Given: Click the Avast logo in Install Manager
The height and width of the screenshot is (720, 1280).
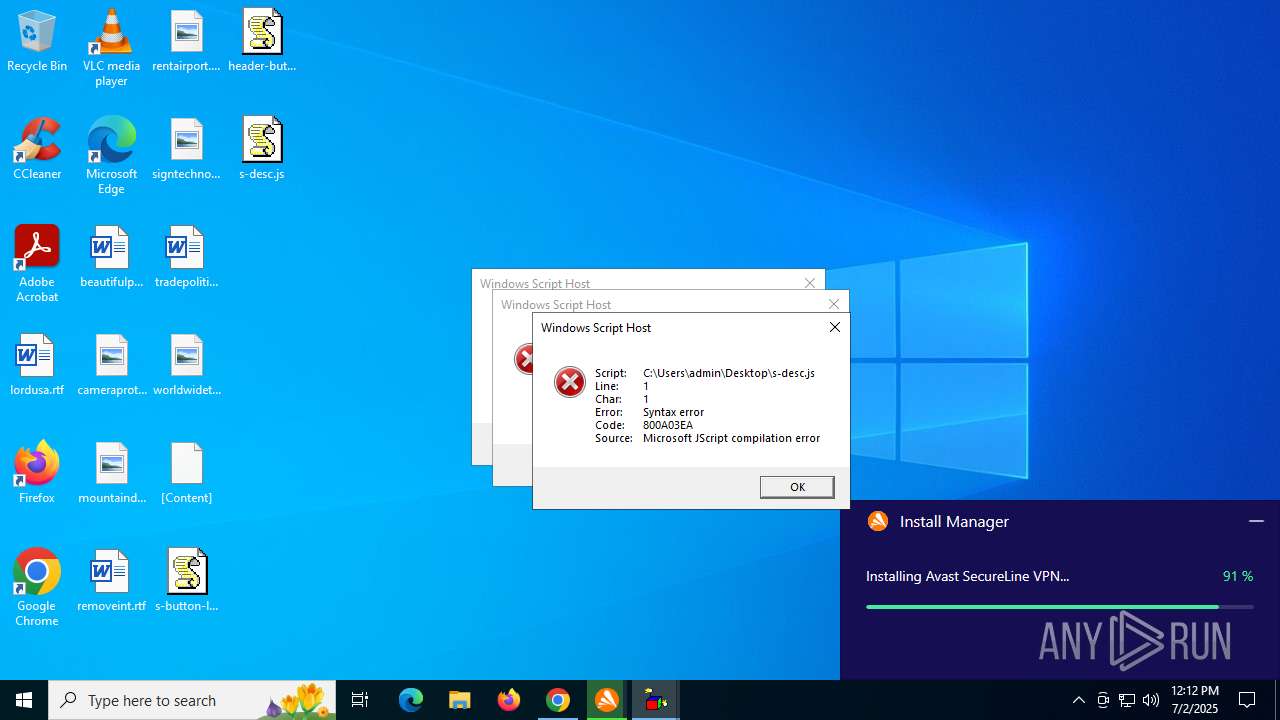Looking at the screenshot, I should [878, 521].
